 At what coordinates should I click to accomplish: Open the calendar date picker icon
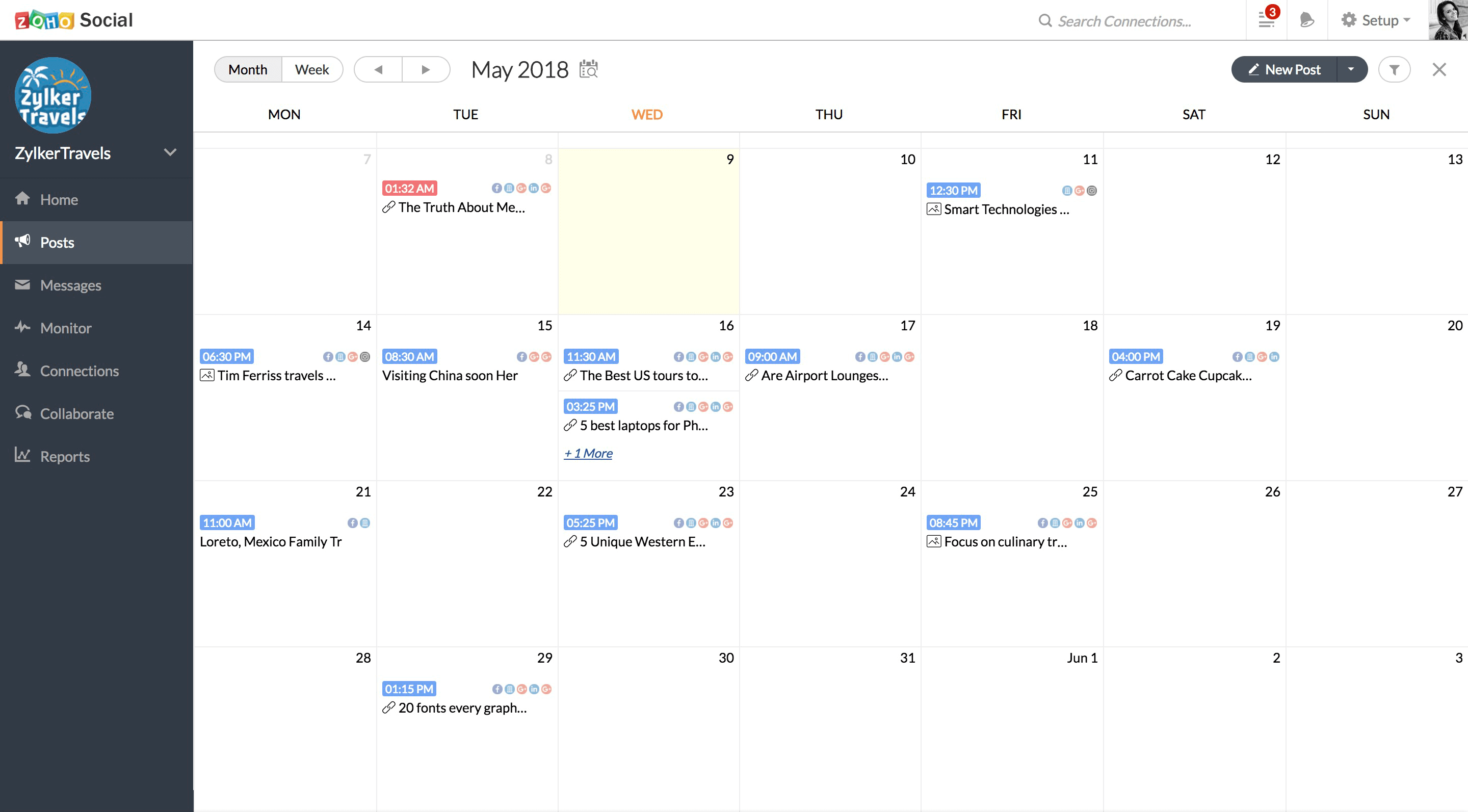(588, 69)
